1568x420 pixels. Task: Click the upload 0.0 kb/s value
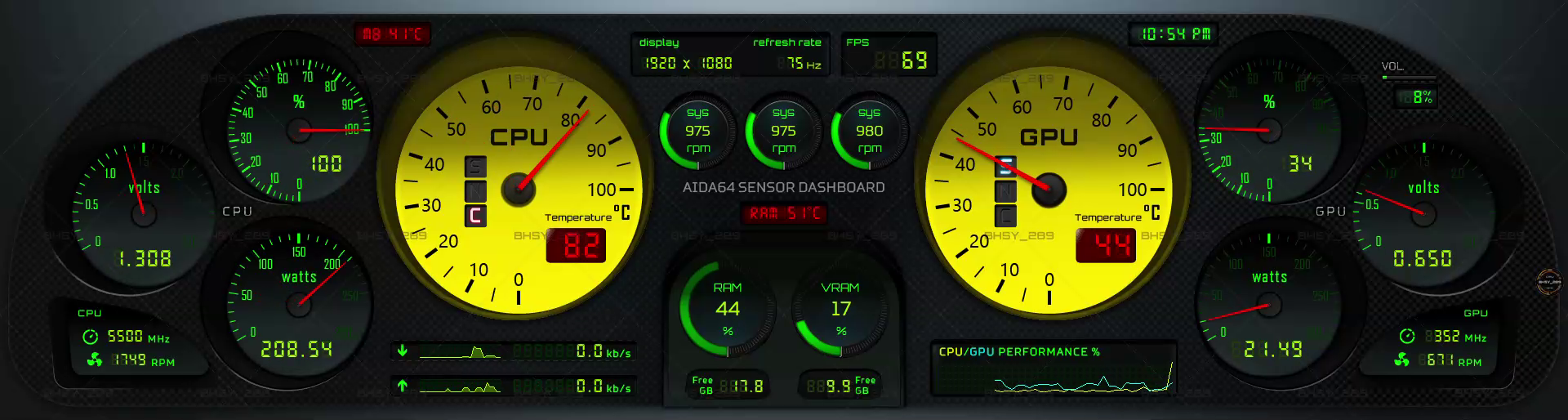604,386
